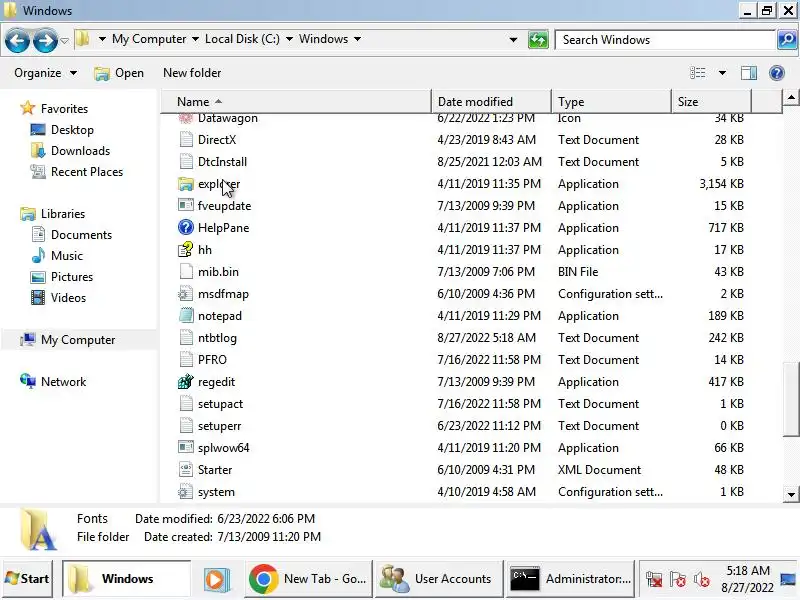Screen dimensions: 800x600
Task: Expand the Windows breadcrumb dropdown arrow
Action: [x=357, y=39]
